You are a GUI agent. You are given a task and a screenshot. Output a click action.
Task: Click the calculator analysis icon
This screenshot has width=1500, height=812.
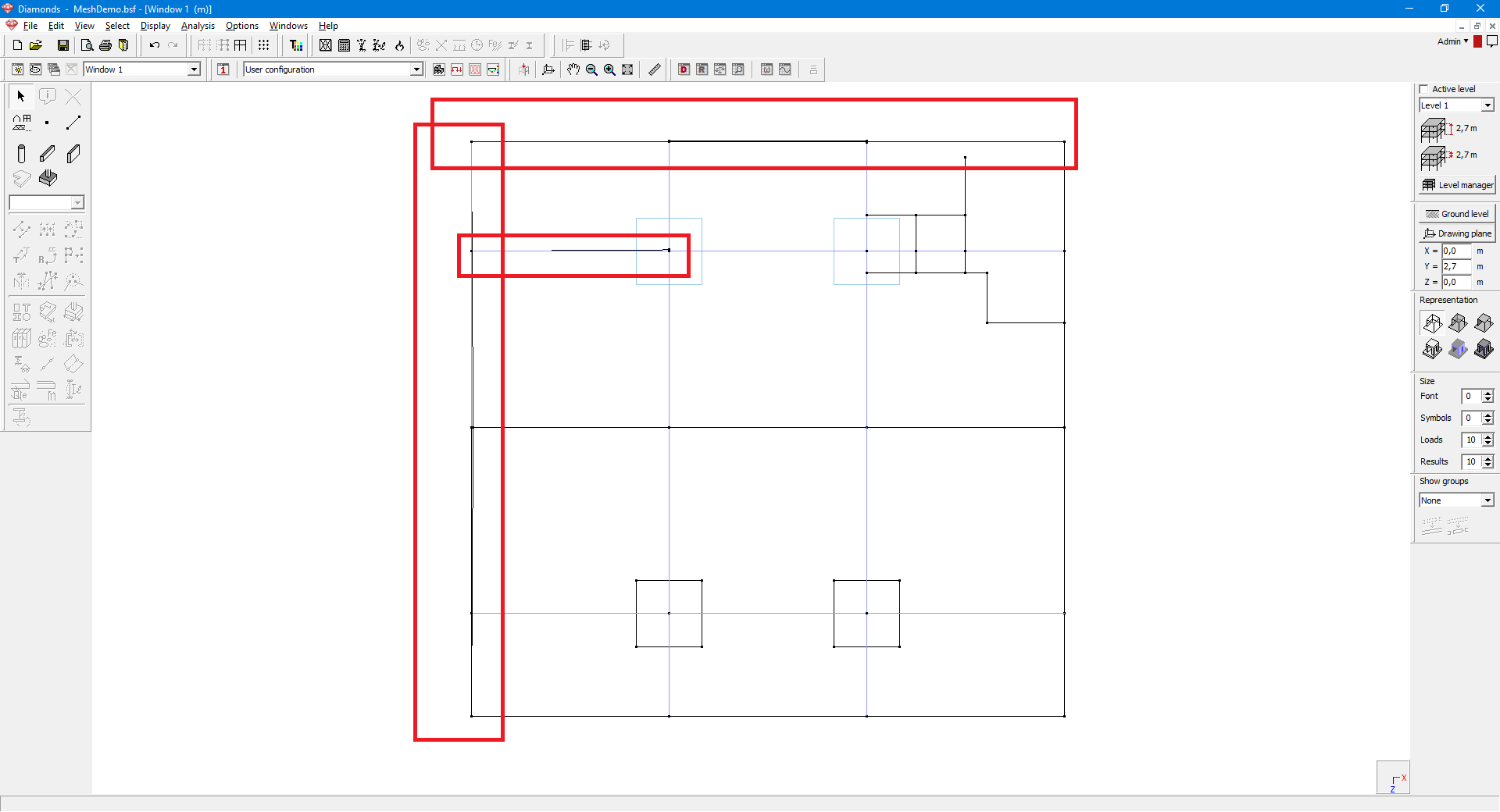pyautogui.click(x=344, y=45)
